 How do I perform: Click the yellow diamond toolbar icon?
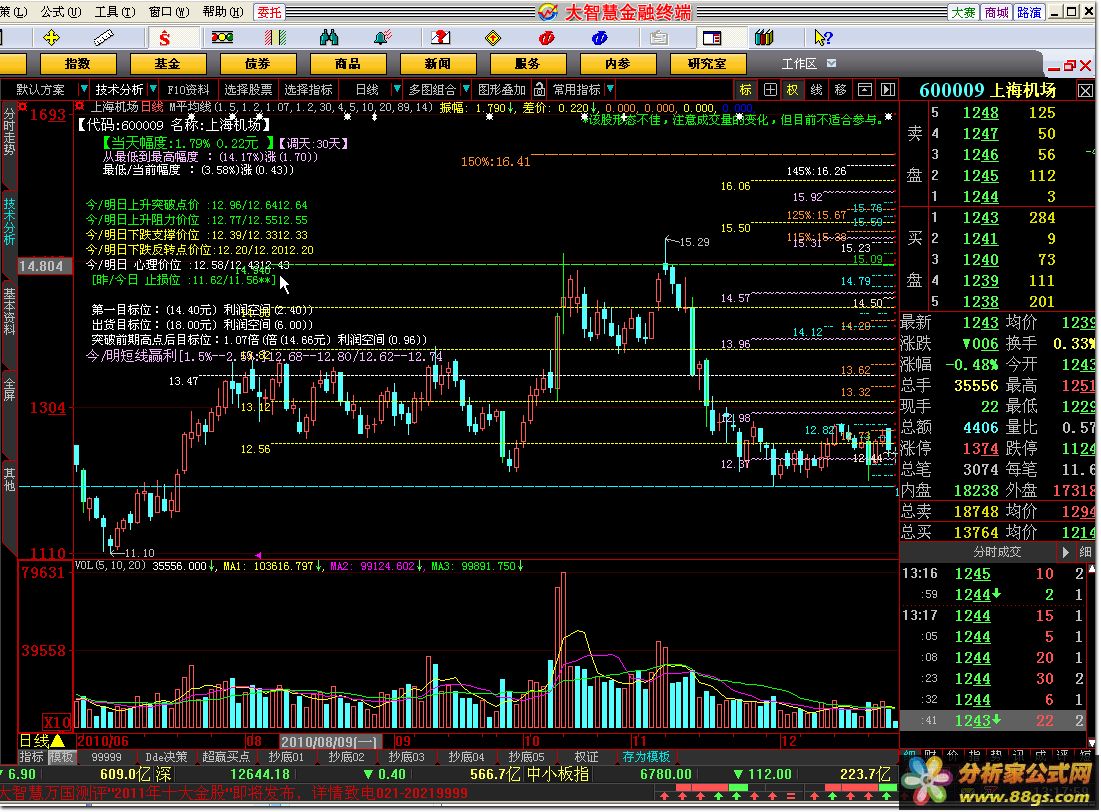click(493, 37)
